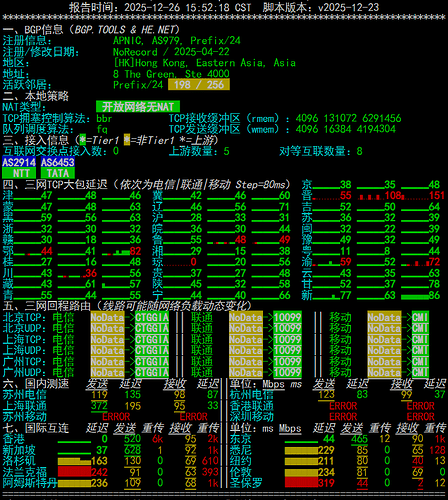The image size is (448, 500).
Task: Click the red latency bar for 法兰克福
Action: 74,472
